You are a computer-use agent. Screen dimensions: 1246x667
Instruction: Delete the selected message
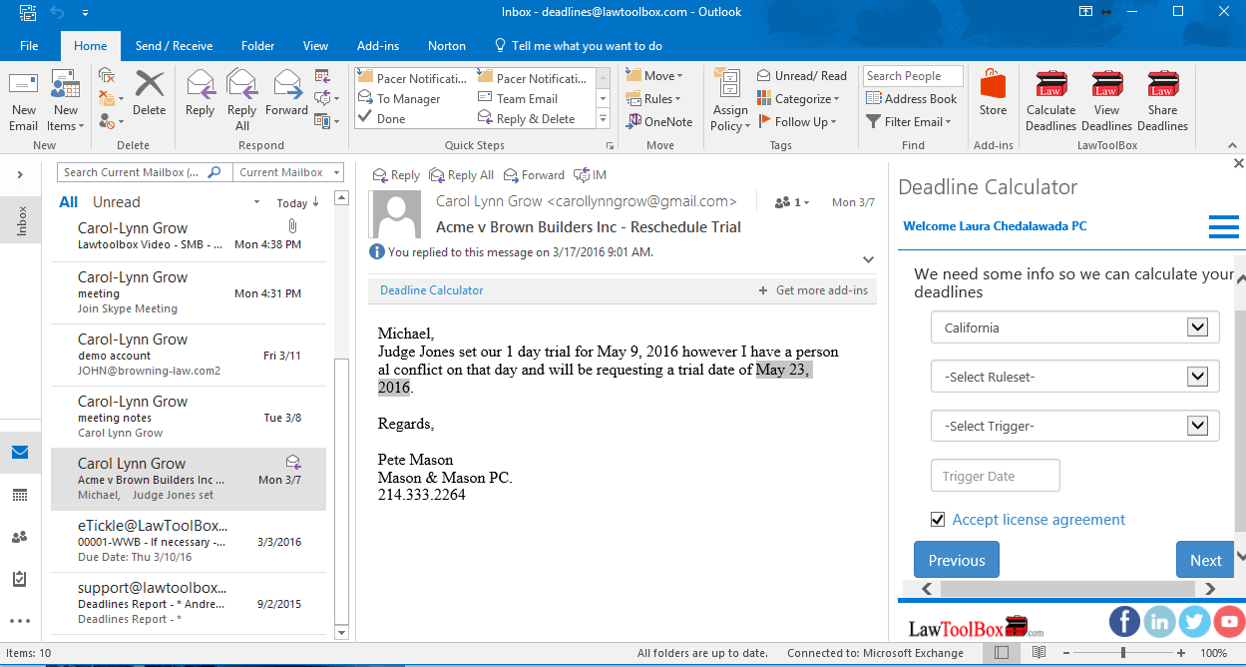tap(149, 93)
